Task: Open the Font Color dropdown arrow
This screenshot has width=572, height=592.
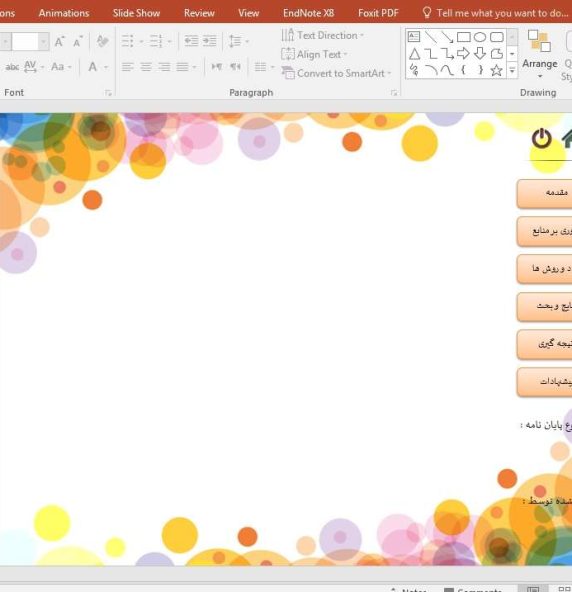Action: click(106, 67)
